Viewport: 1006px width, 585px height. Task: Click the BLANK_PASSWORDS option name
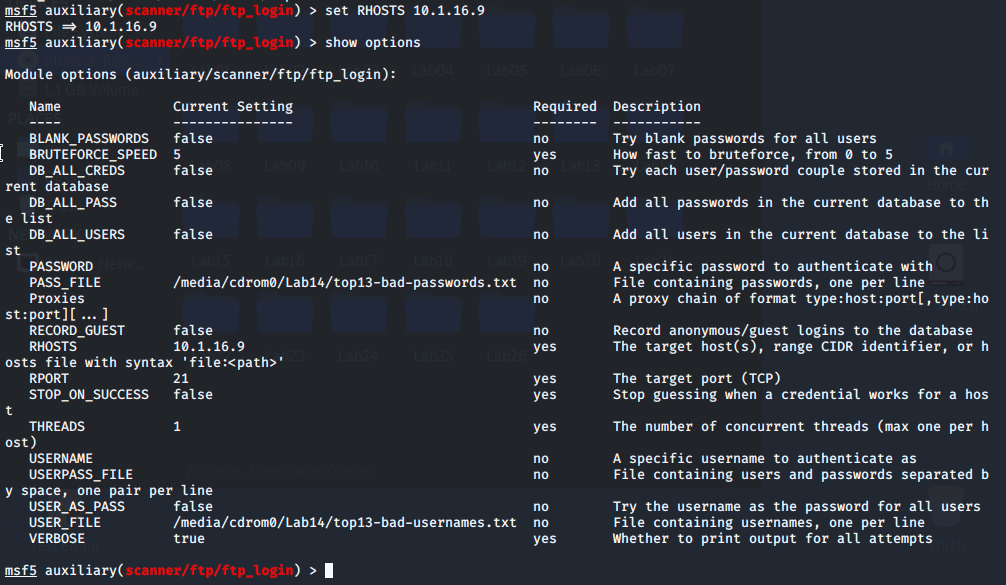click(89, 139)
